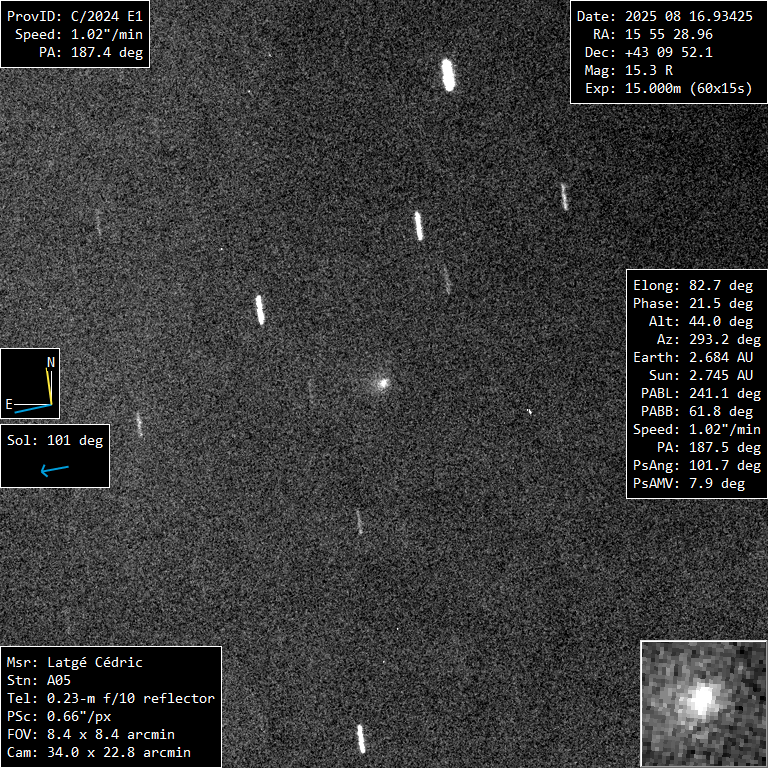Click 'FOV: 8.4 x 8.4 arcmin' text
The height and width of the screenshot is (768, 768).
click(91, 735)
